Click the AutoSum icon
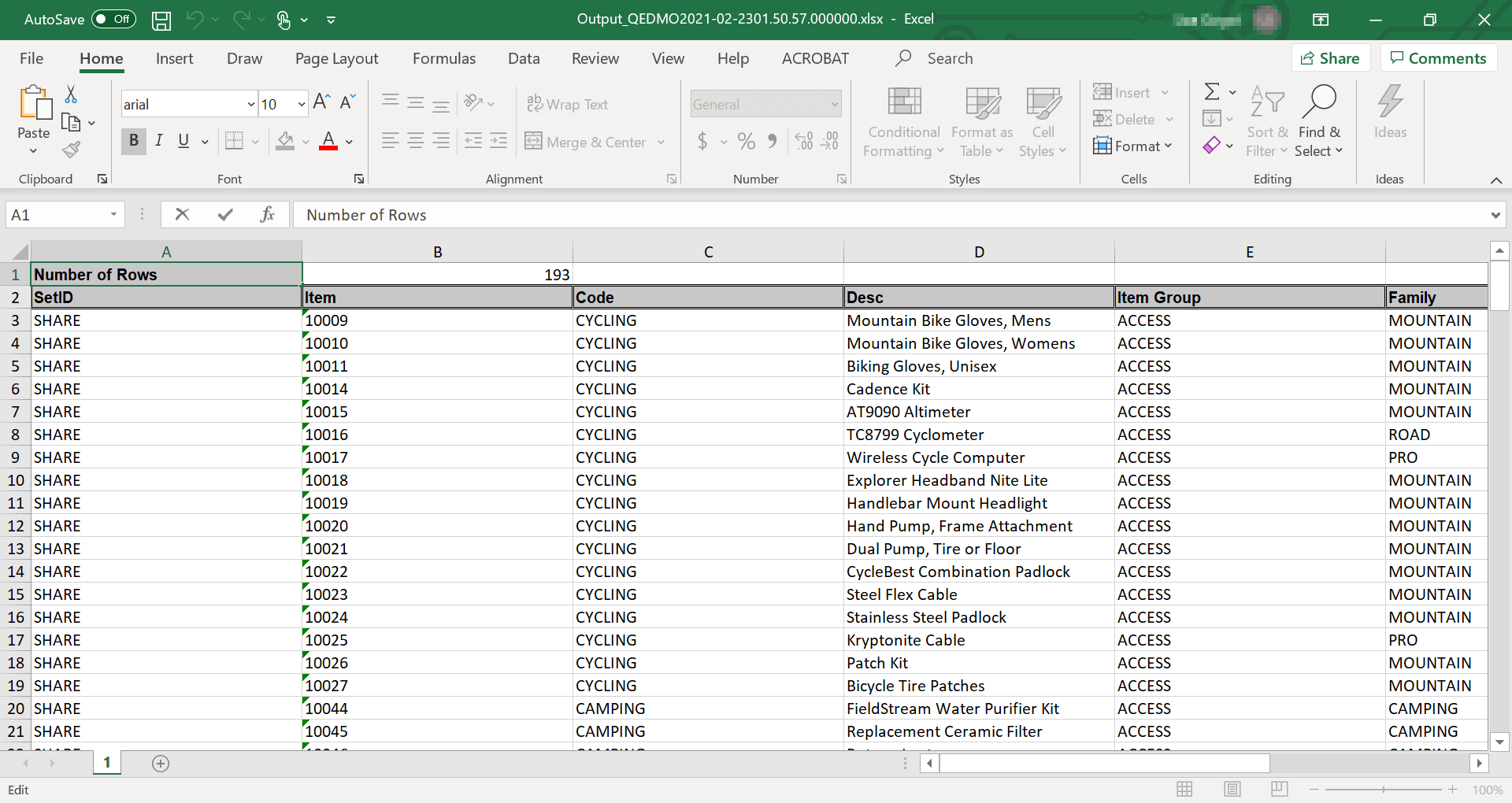Screen dimensions: 1512x803 pyautogui.click(x=1211, y=91)
